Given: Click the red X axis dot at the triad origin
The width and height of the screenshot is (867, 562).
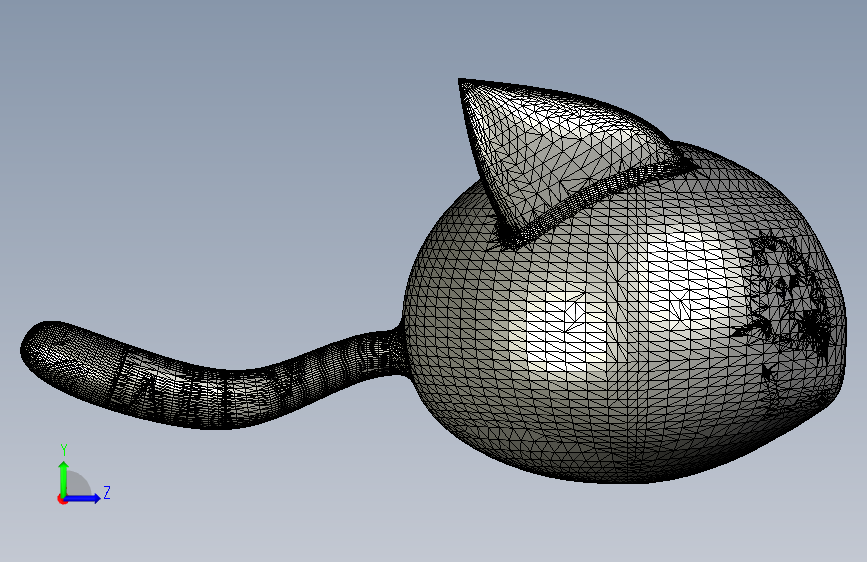Looking at the screenshot, I should click(x=62, y=499).
